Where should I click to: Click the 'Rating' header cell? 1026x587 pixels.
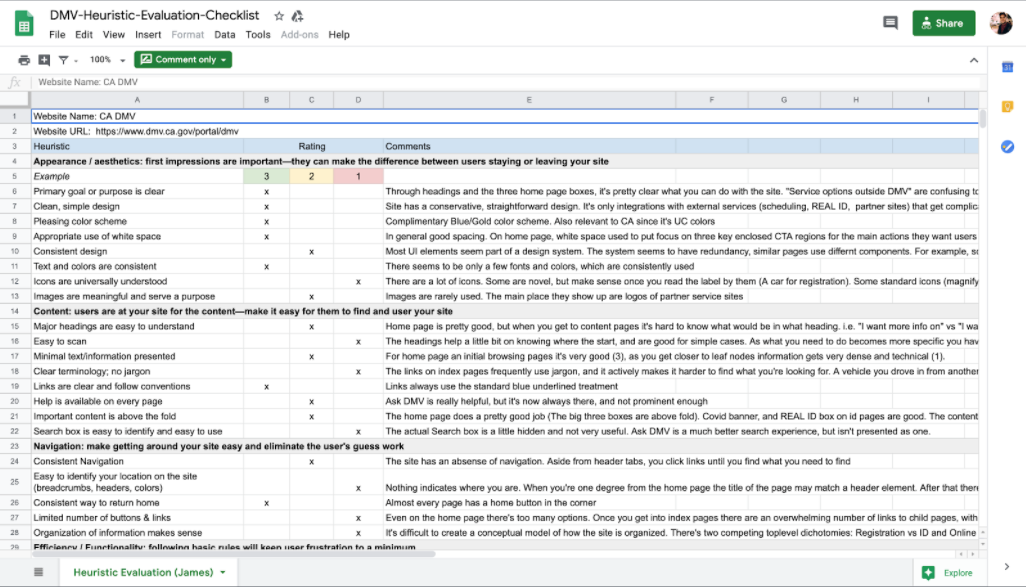pos(311,146)
